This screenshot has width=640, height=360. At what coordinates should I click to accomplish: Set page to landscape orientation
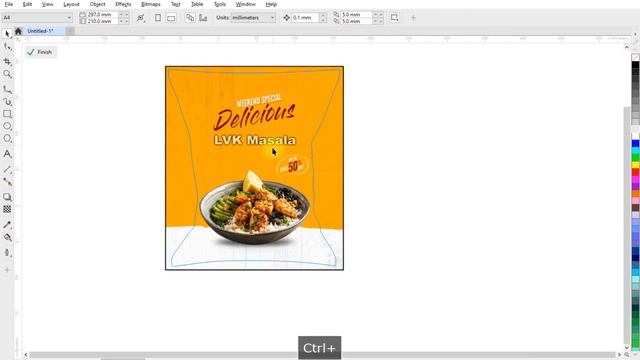171,18
